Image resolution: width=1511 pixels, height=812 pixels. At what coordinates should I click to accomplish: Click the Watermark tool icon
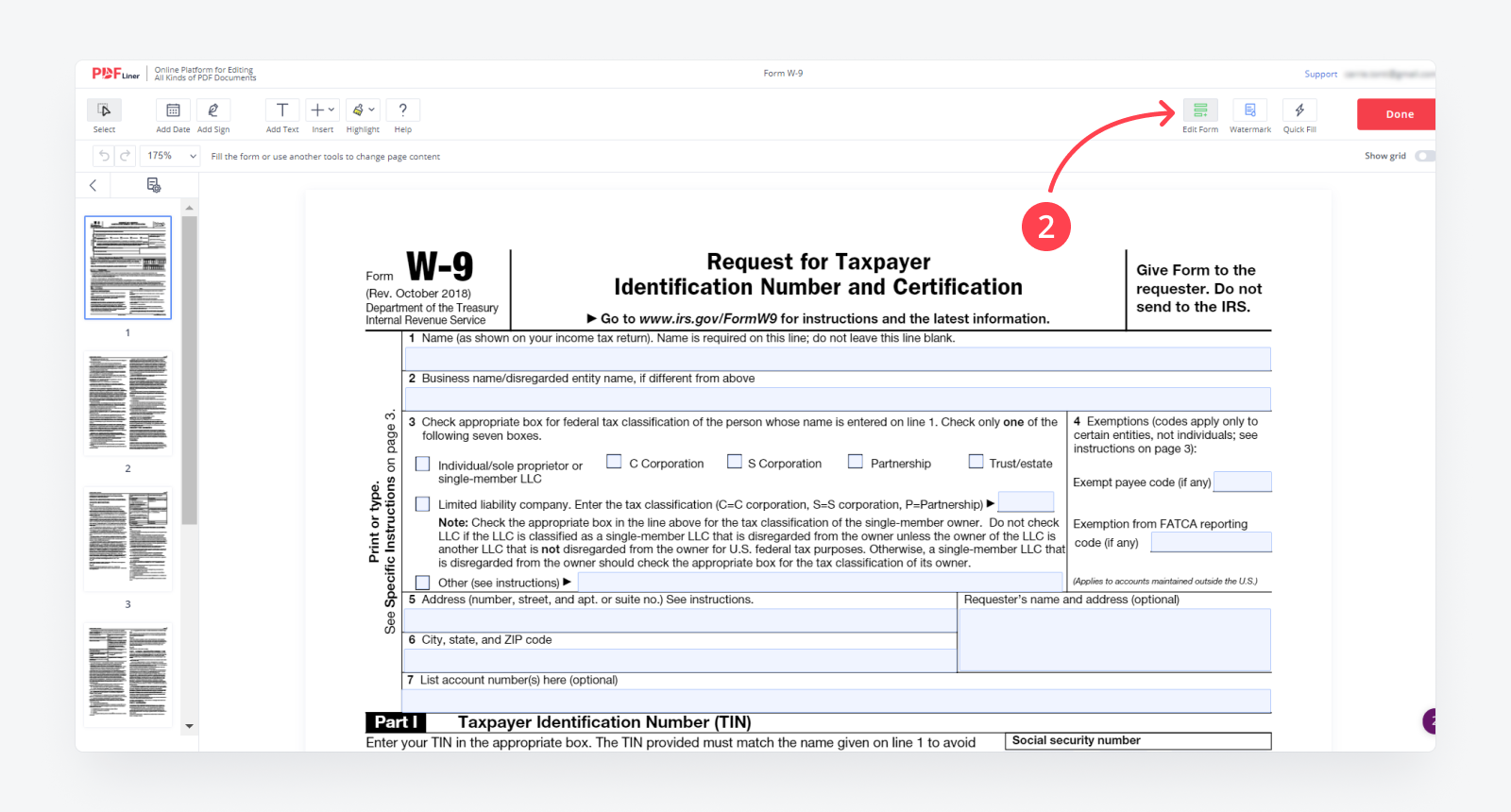point(1249,110)
